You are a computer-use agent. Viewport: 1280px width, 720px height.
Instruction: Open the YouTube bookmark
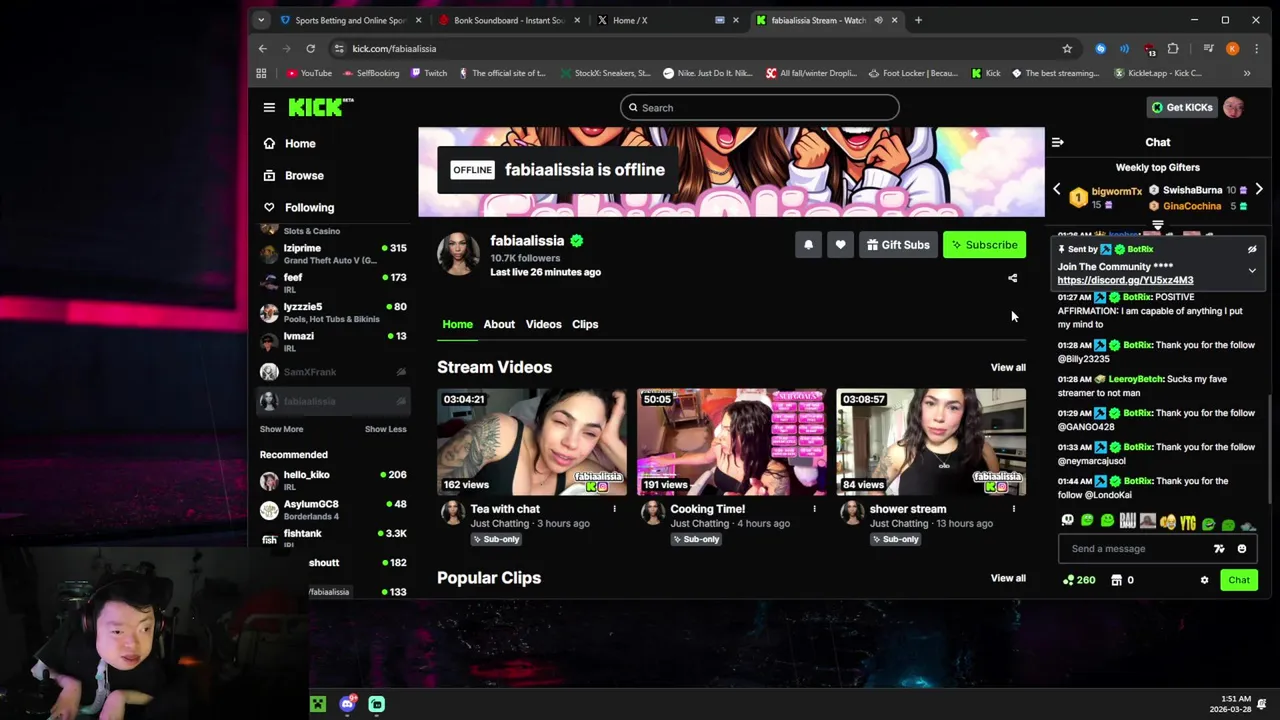pos(309,73)
